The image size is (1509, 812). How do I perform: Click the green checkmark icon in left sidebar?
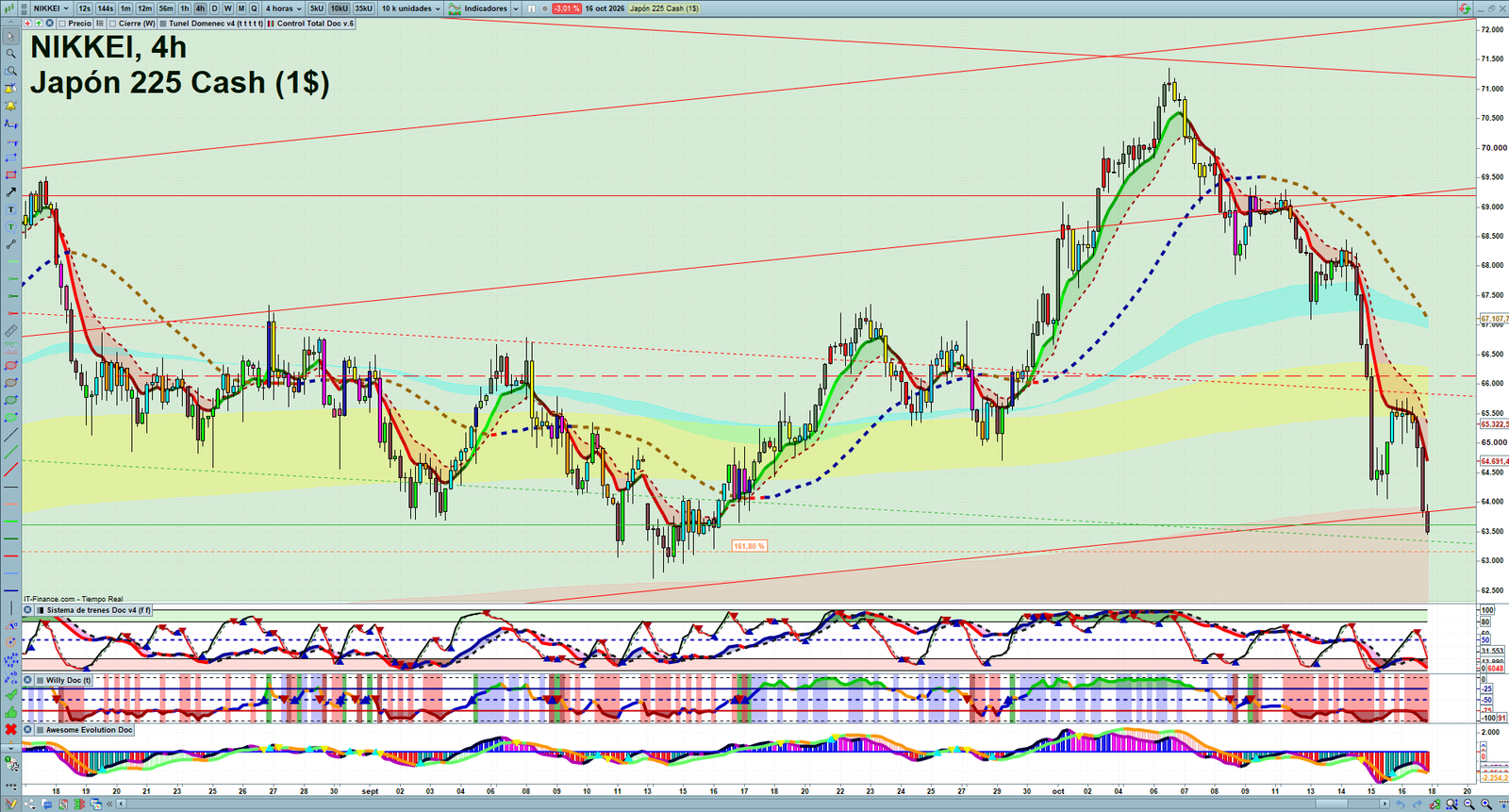[10, 694]
